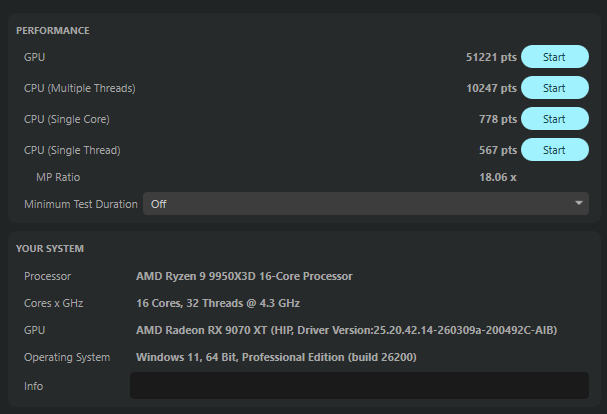Start the CPU Single Thread test

(555, 150)
